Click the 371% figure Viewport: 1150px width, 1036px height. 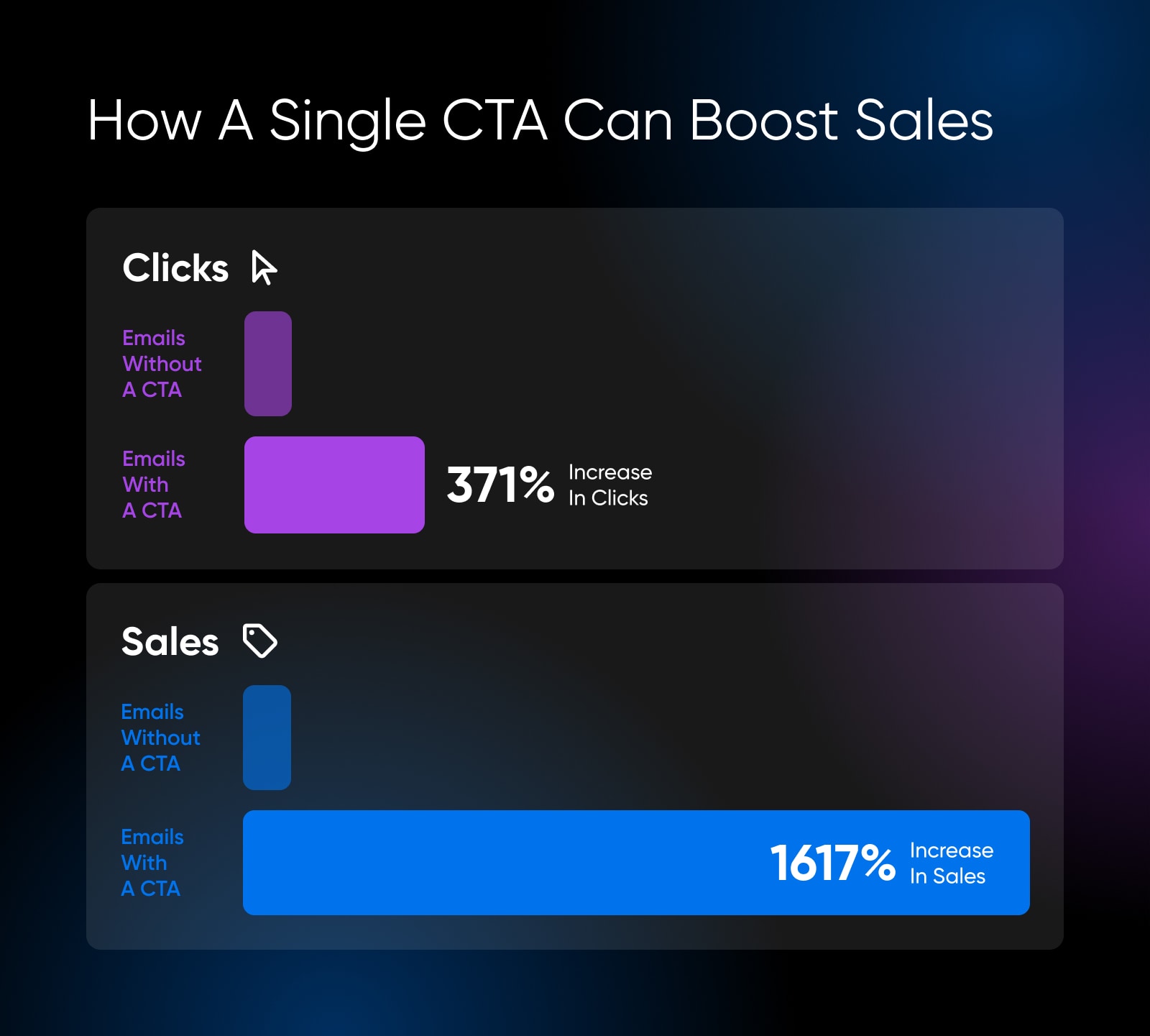click(500, 485)
